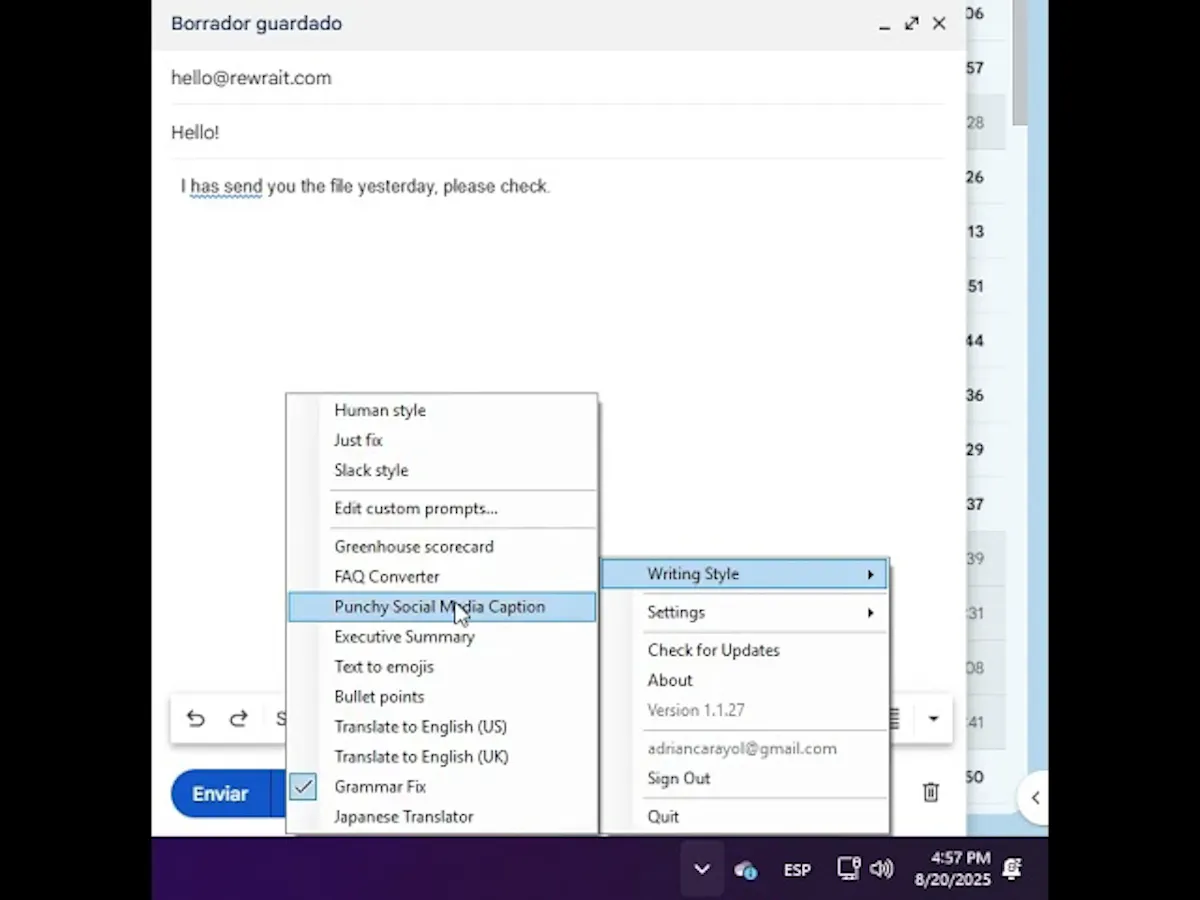Click Sign Out in tray menu

[743, 778]
